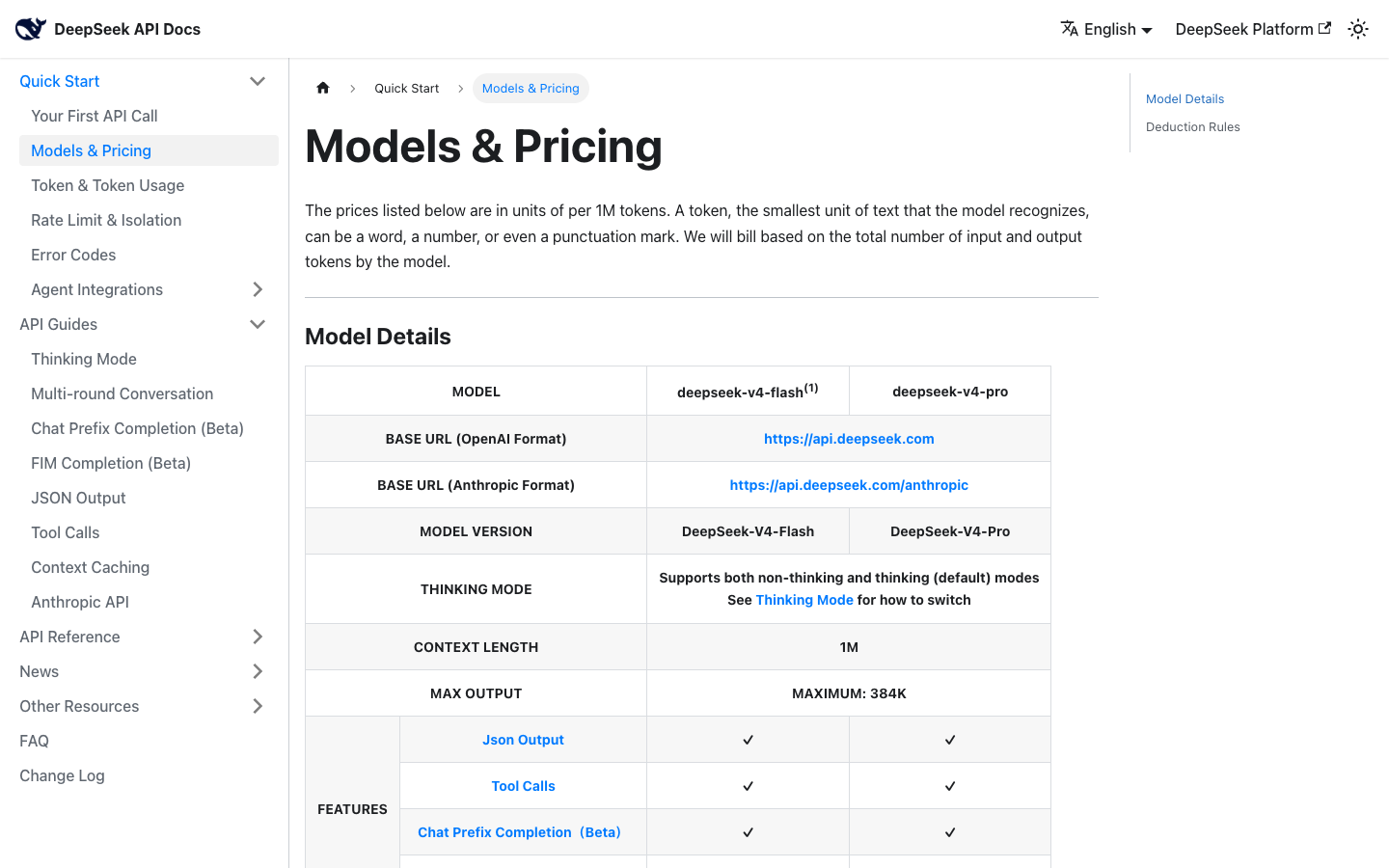Screen dimensions: 1389x868
Task: Click Quick Start sidebar heading
Action: click(x=60, y=81)
